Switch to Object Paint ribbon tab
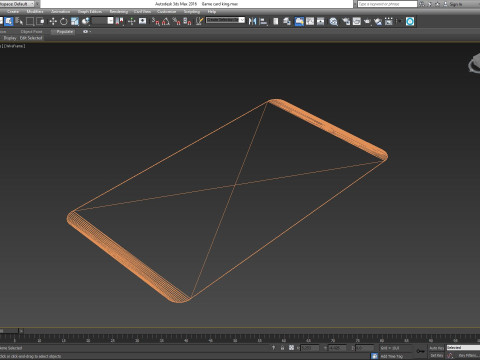This screenshot has height=360, width=480. tap(31, 32)
